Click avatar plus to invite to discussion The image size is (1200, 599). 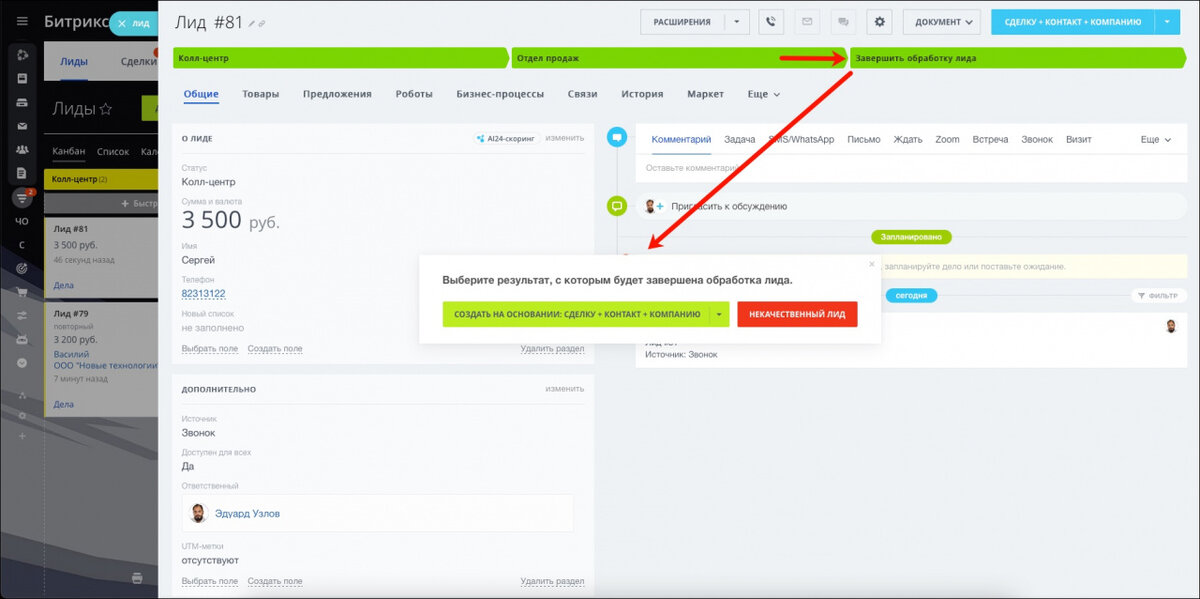654,206
